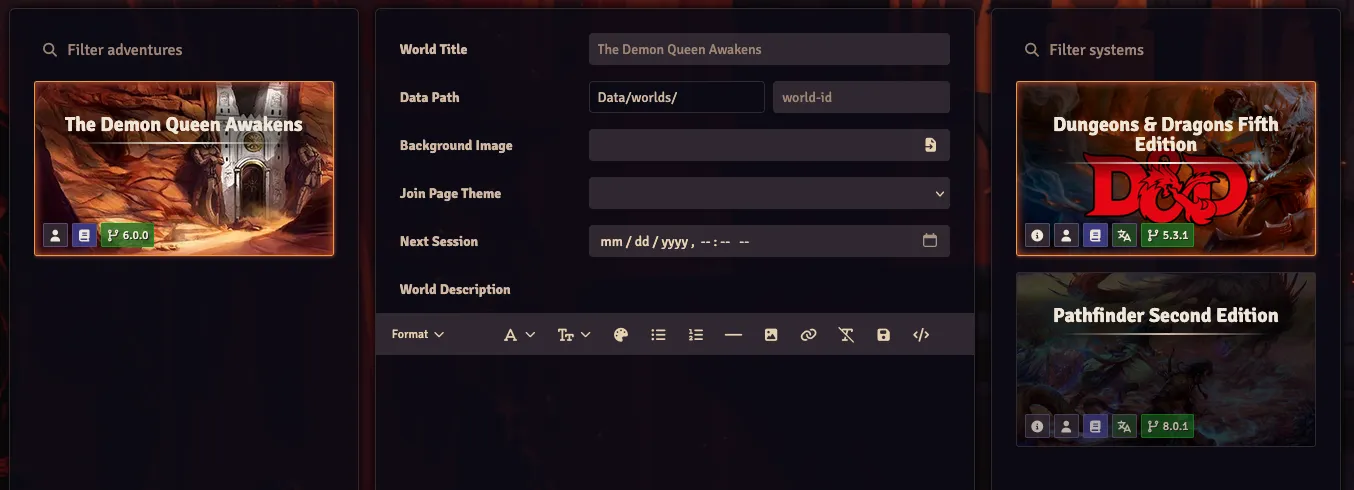Select the Dungeons & Dragons Fifth Edition card
Screen dimensions: 1354x490
click(1166, 167)
